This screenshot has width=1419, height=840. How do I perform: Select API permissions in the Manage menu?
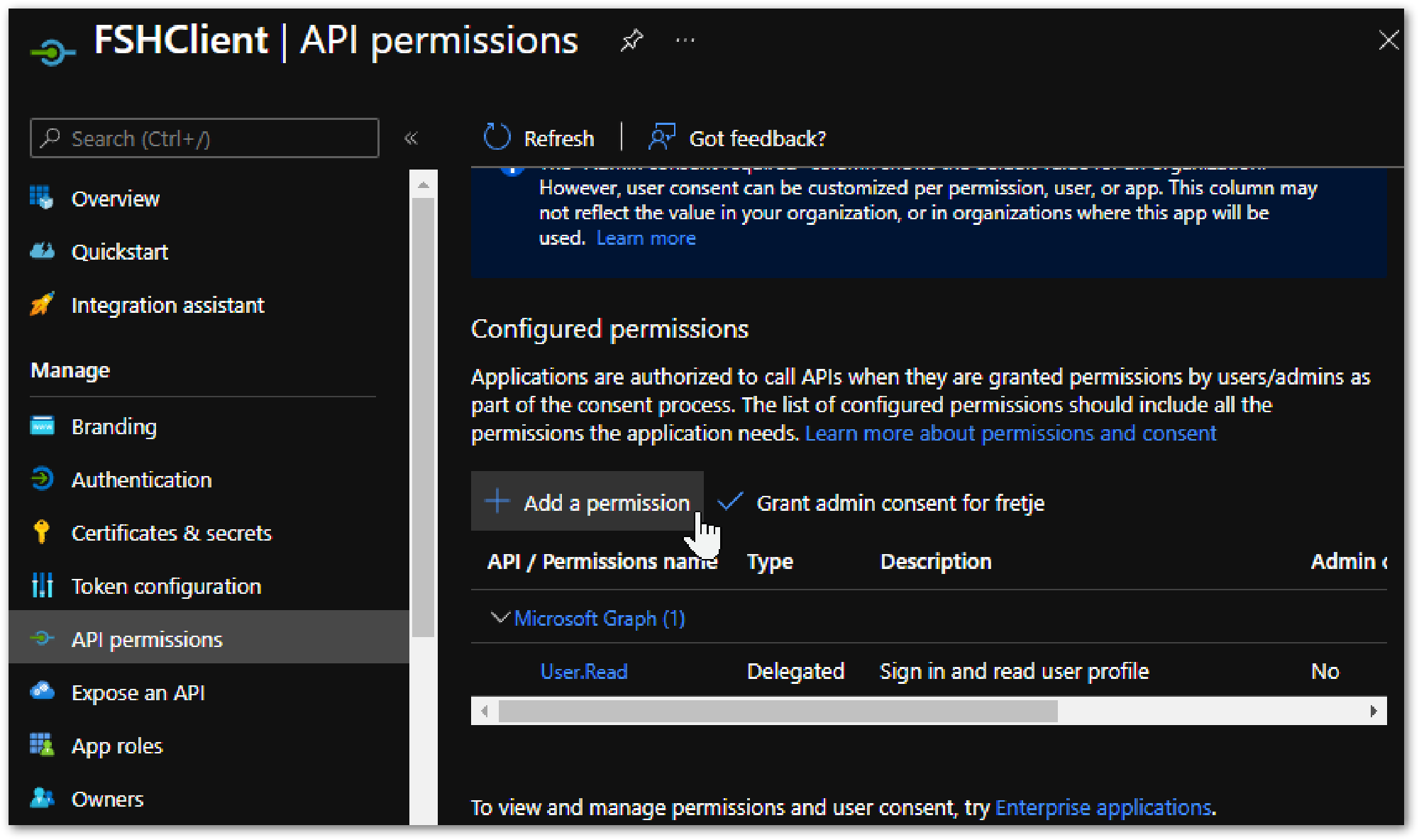146,639
